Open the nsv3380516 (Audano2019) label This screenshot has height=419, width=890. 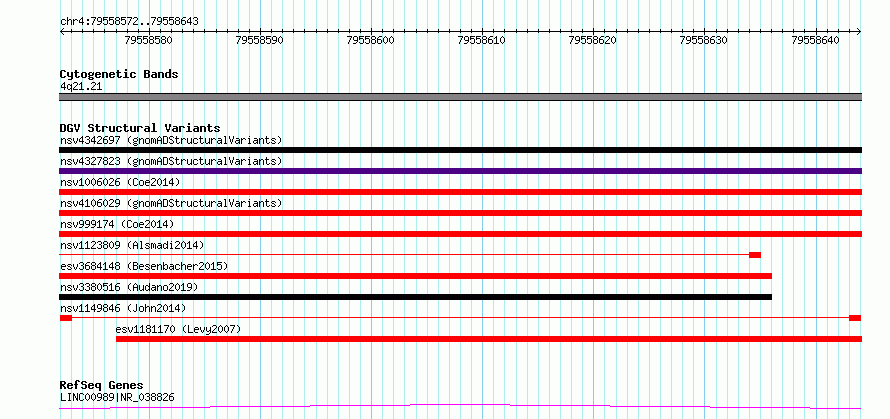pos(129,287)
